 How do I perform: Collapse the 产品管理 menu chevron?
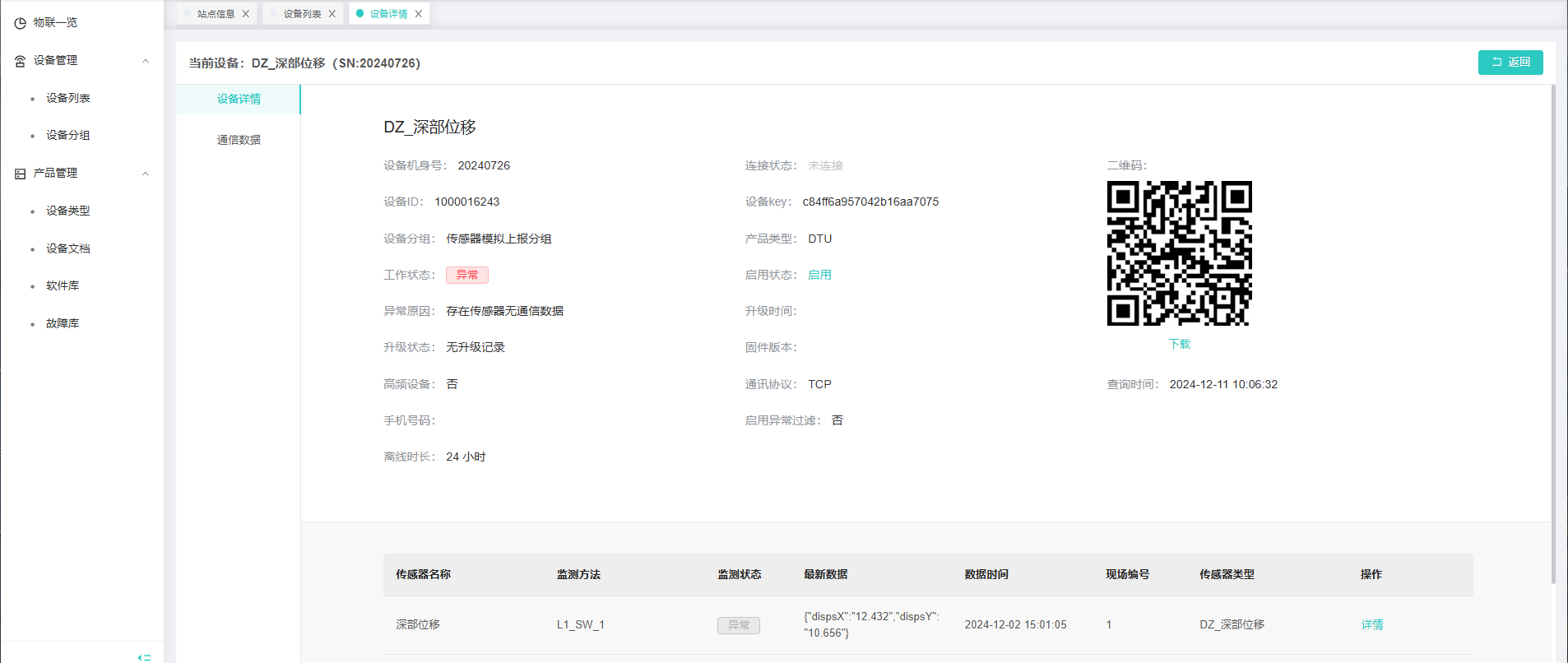click(x=146, y=174)
